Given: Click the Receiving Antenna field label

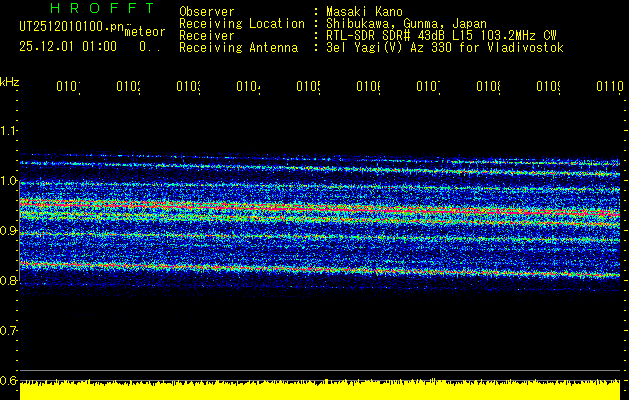Looking at the screenshot, I should (x=238, y=47).
